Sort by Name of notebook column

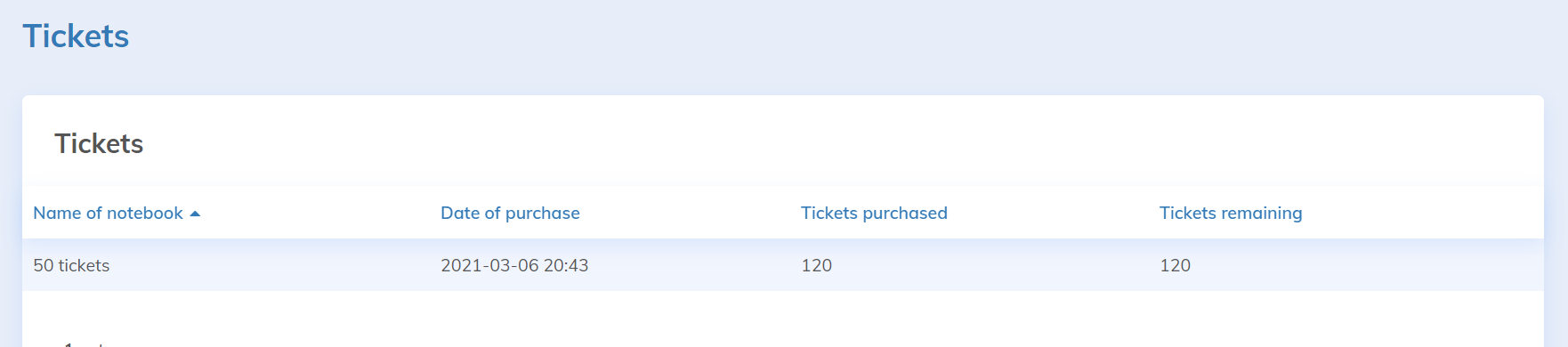108,213
